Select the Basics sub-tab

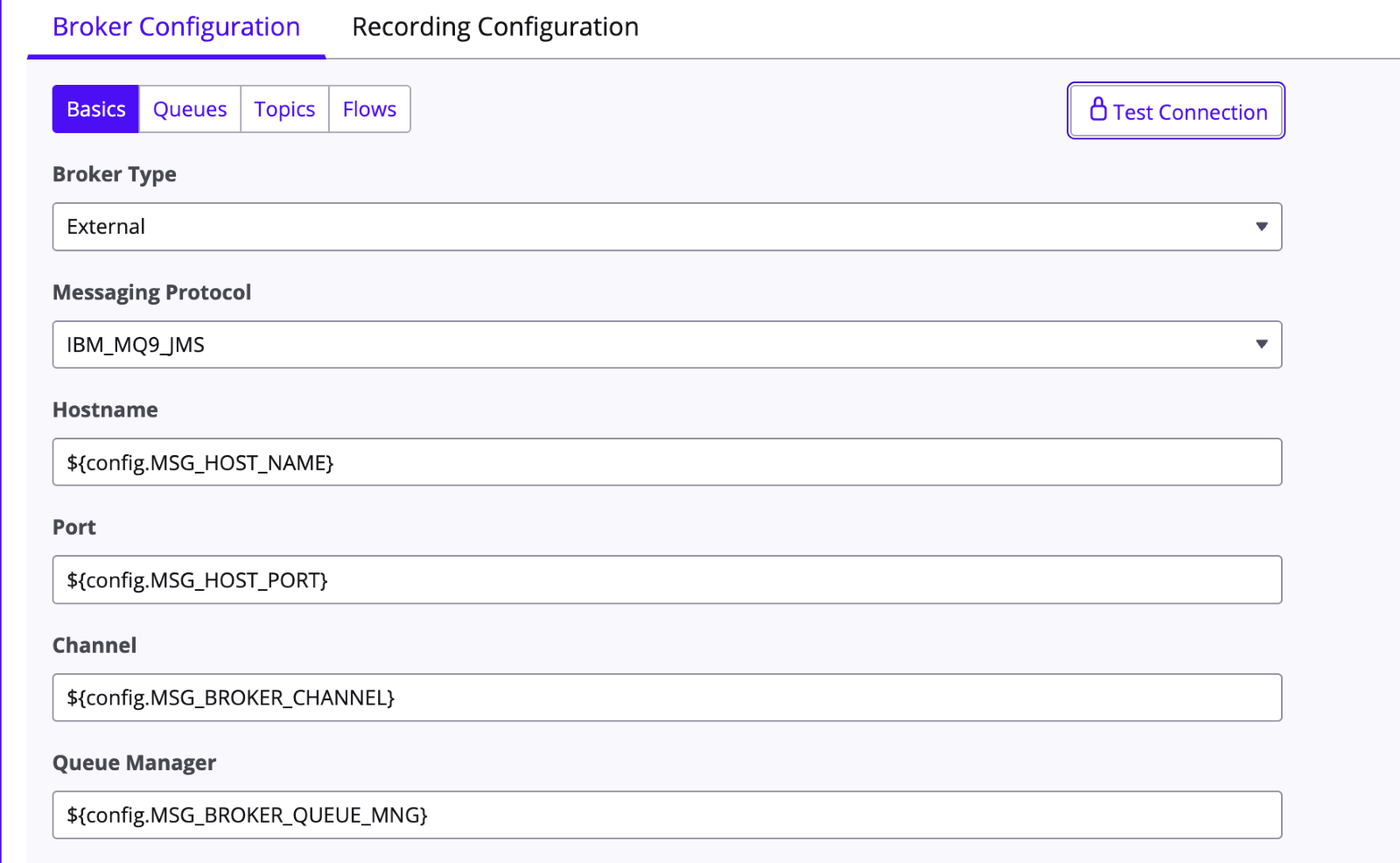click(x=95, y=109)
